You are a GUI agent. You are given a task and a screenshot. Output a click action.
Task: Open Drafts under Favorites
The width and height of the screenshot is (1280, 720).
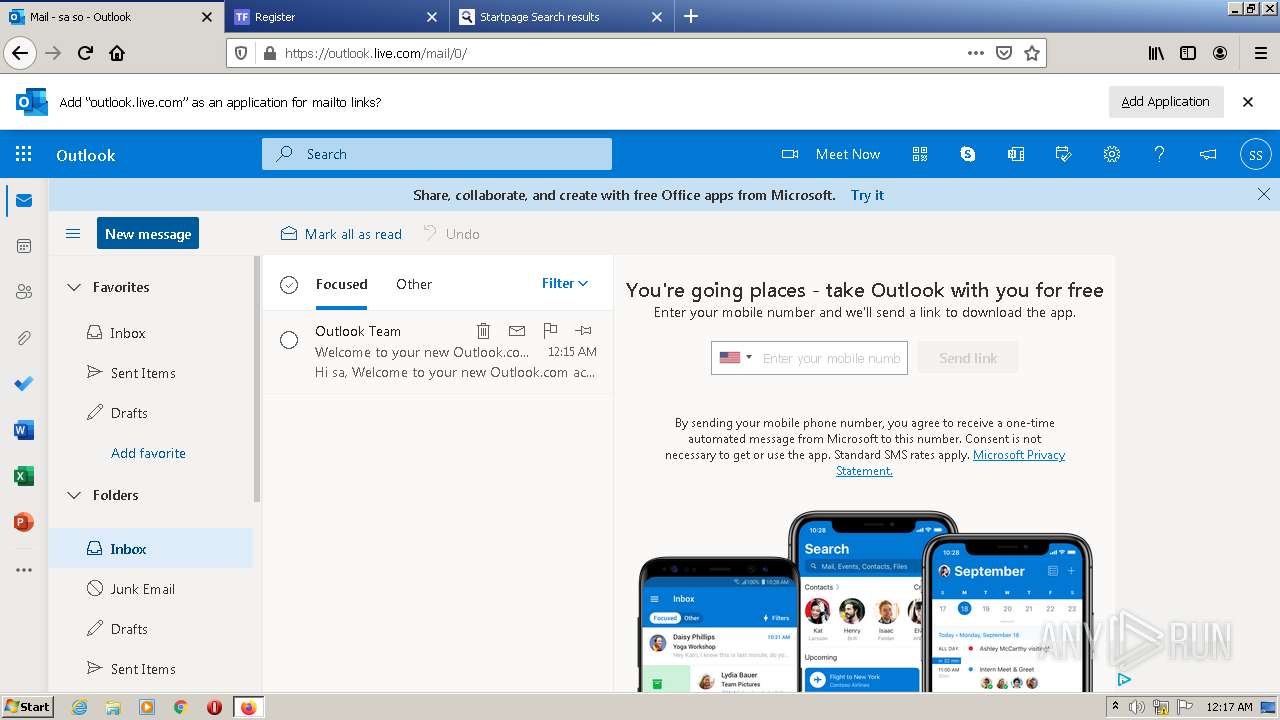click(151, 413)
